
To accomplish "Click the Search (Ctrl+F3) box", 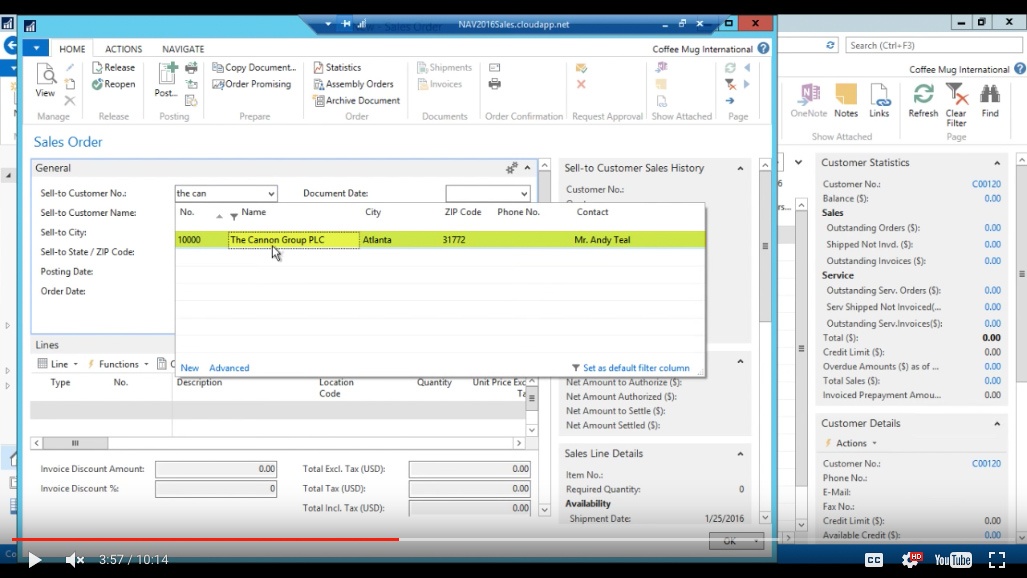I will 933,45.
